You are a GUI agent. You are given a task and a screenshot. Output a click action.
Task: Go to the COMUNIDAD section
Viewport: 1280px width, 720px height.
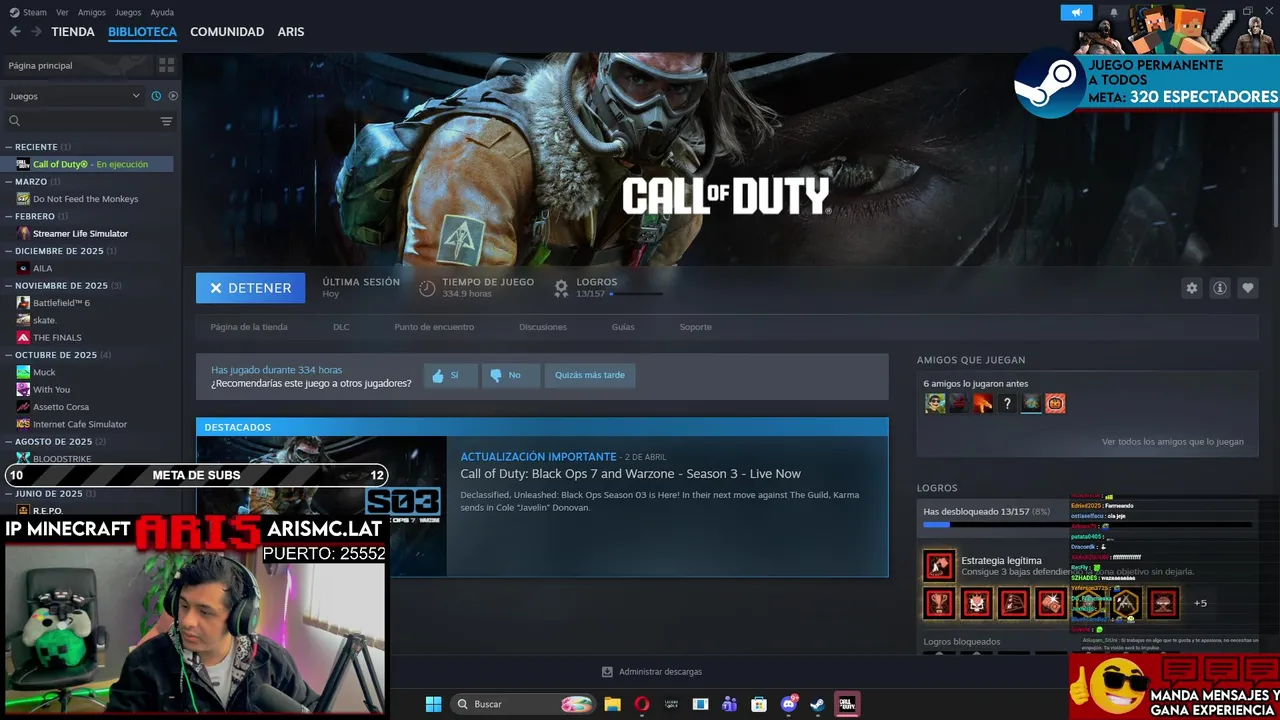pos(227,32)
